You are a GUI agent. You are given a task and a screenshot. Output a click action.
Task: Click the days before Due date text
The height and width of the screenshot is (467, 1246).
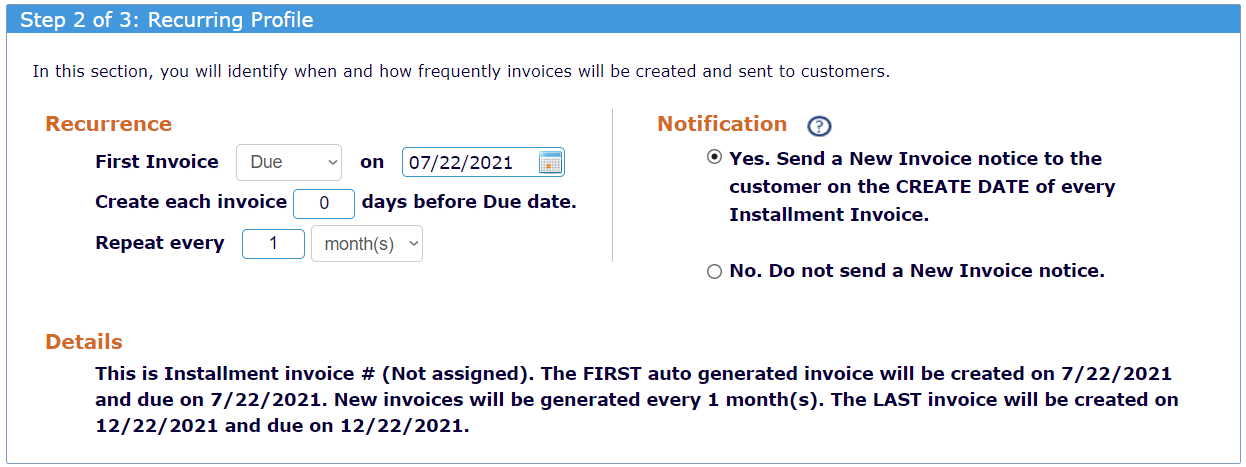pos(469,202)
